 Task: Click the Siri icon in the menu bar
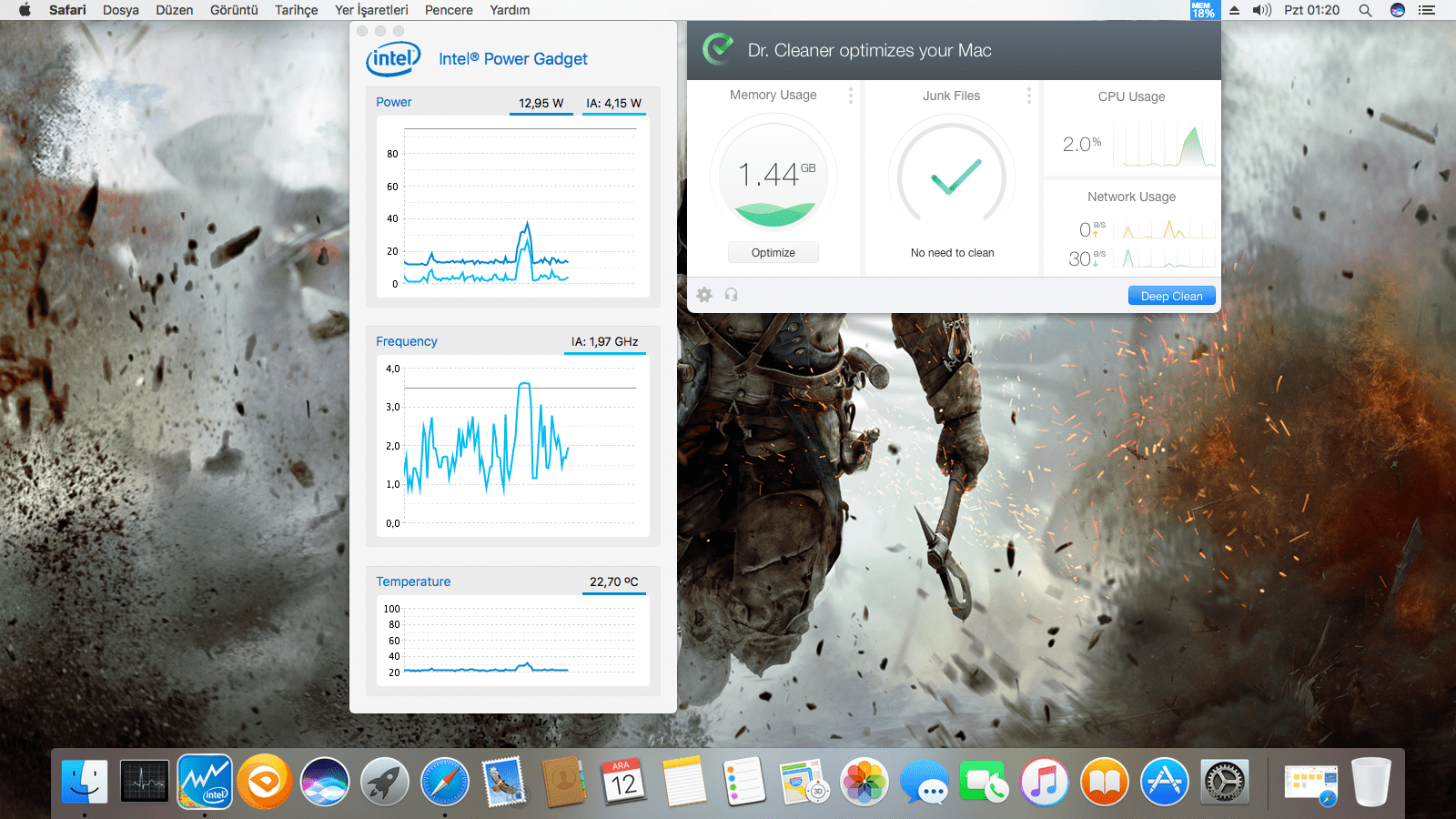click(1398, 10)
